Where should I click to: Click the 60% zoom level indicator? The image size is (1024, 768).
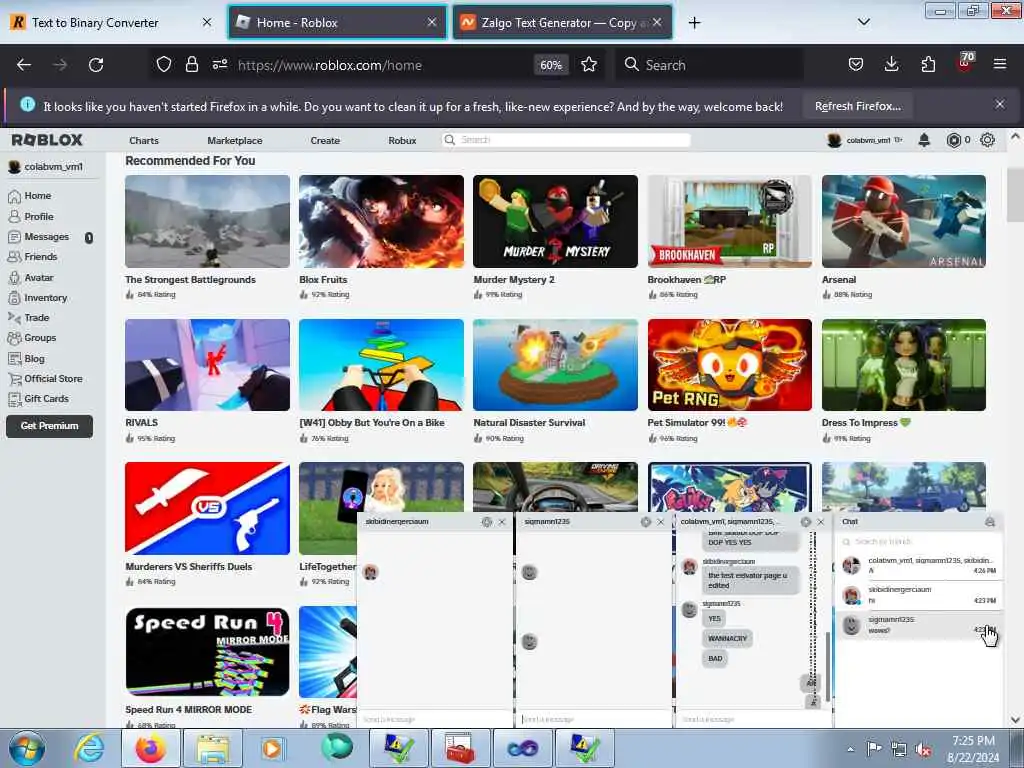[551, 65]
